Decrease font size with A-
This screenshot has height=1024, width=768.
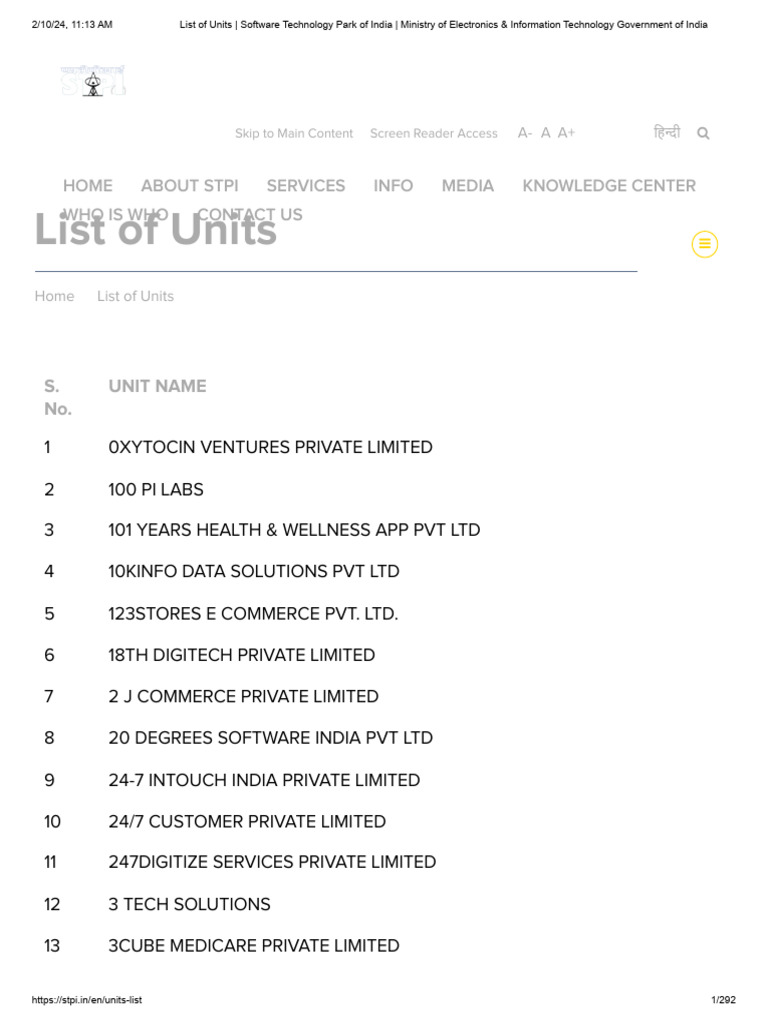point(525,133)
